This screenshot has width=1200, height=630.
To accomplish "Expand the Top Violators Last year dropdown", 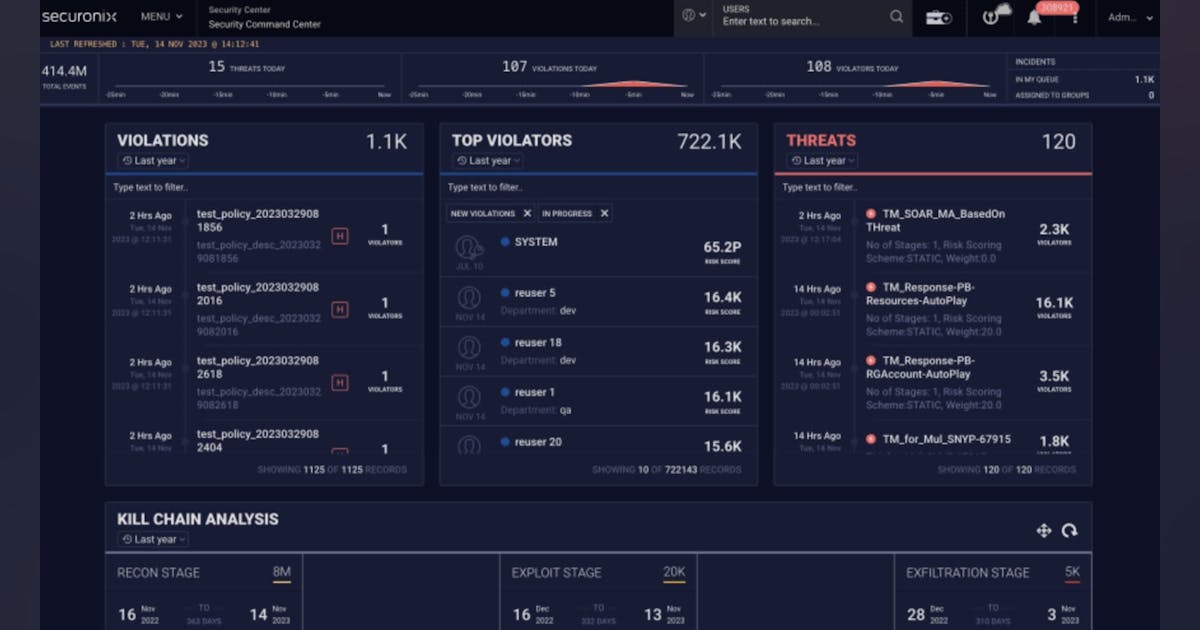I will click(x=488, y=161).
